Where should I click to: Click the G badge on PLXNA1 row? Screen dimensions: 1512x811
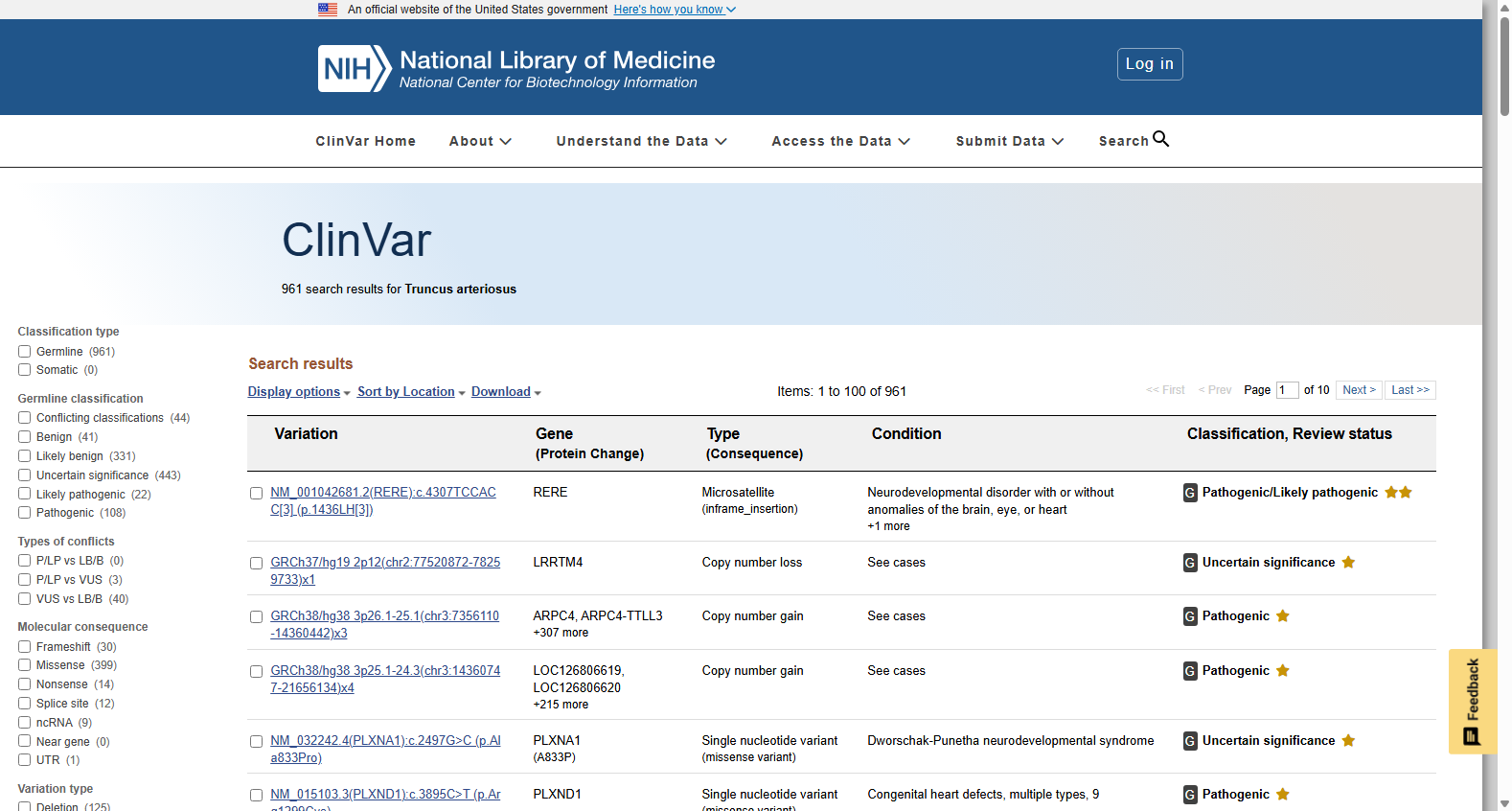[1190, 741]
